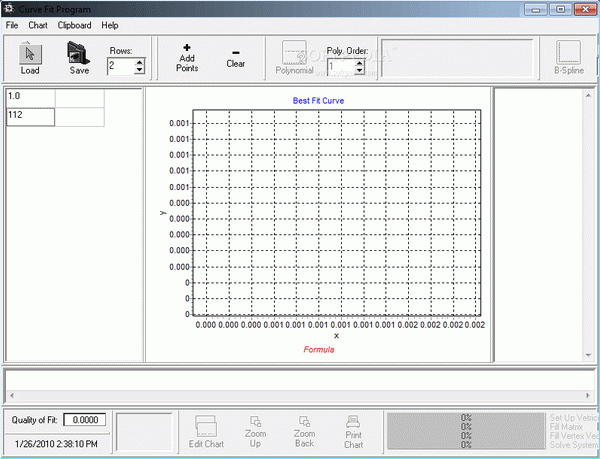Click the Zoom Up icon
Viewport: 600px width, 459px height.
coord(256,424)
